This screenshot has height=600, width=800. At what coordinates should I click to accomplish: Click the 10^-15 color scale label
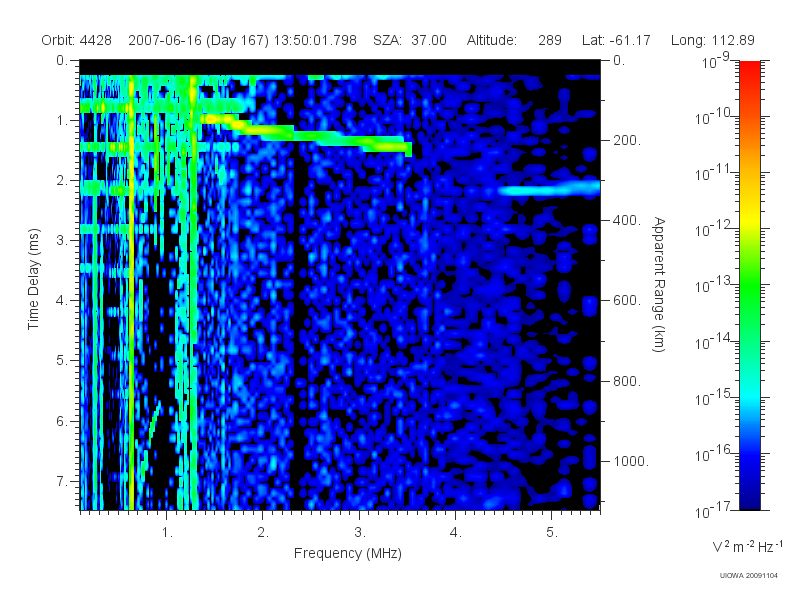point(714,397)
